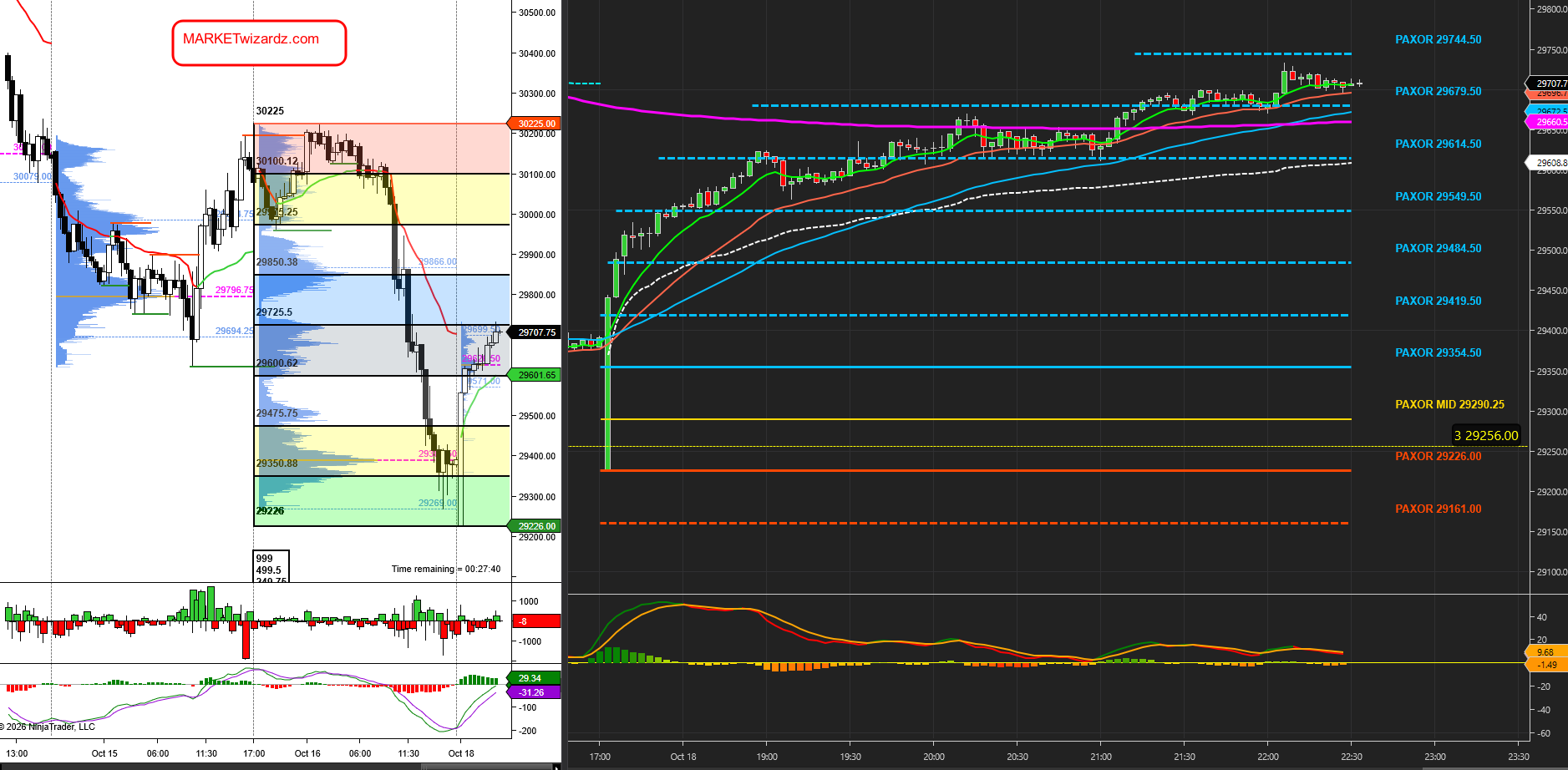Screen dimensions: 1568x770
Task: Click the 29694.25 blue price label
Action: (235, 331)
